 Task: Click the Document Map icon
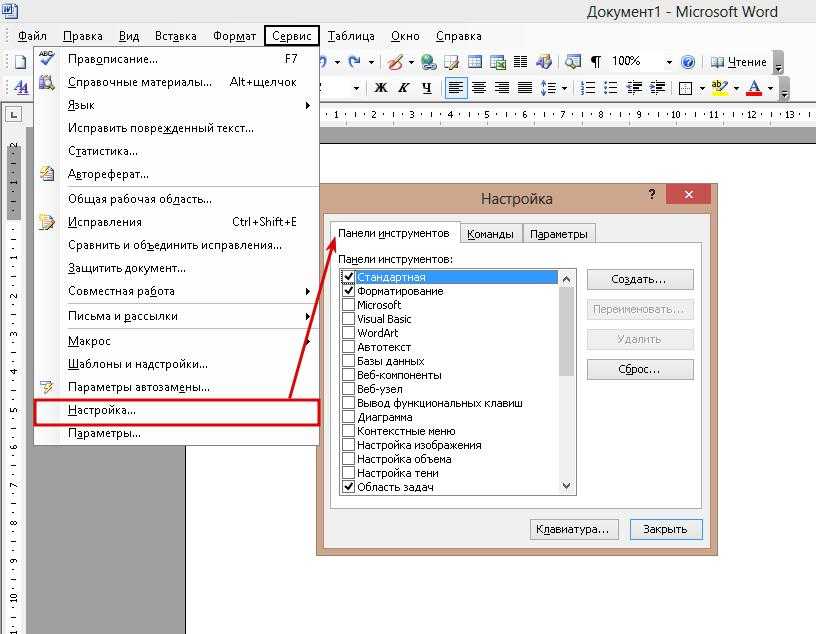pyautogui.click(x=572, y=62)
